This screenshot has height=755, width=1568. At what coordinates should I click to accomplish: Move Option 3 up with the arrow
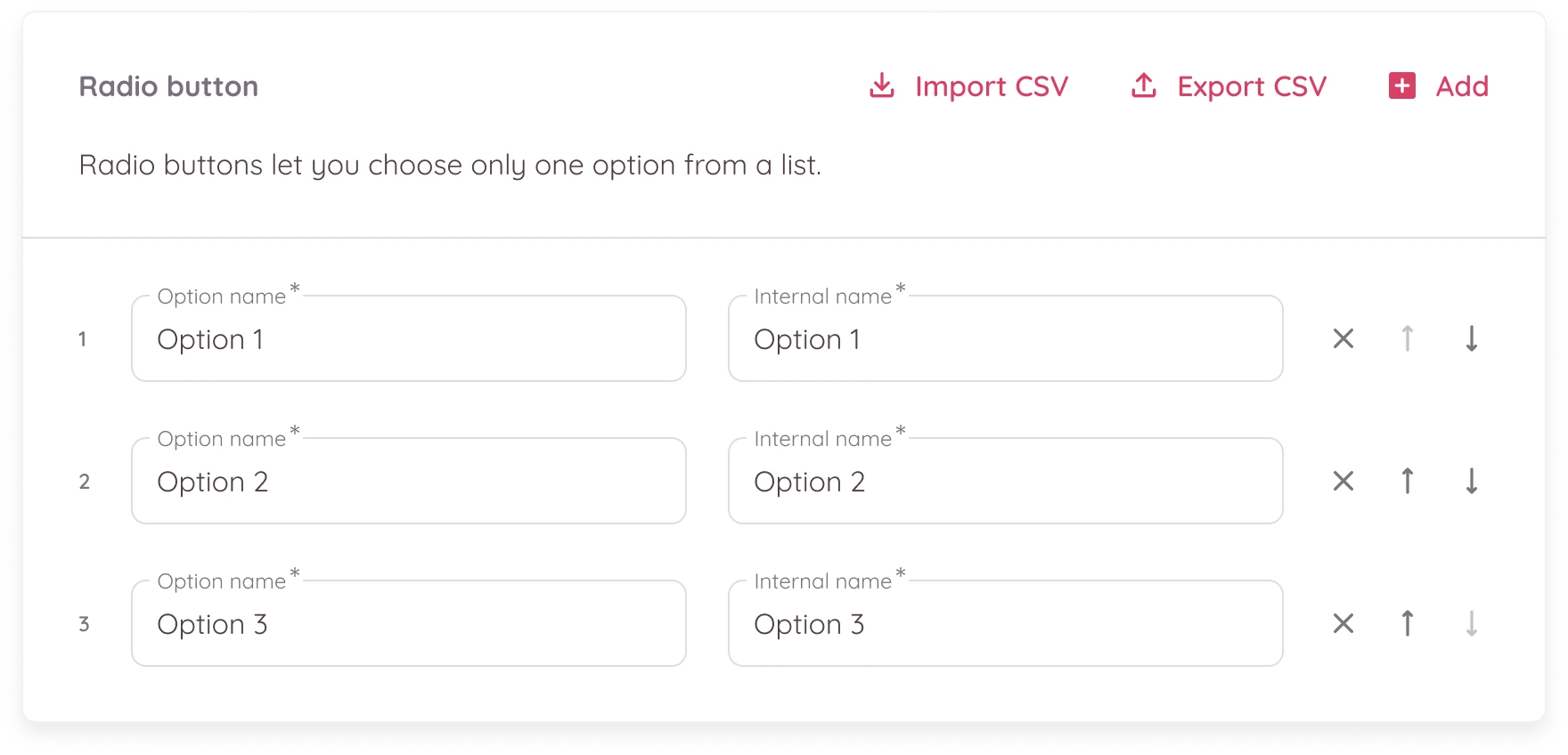1408,623
